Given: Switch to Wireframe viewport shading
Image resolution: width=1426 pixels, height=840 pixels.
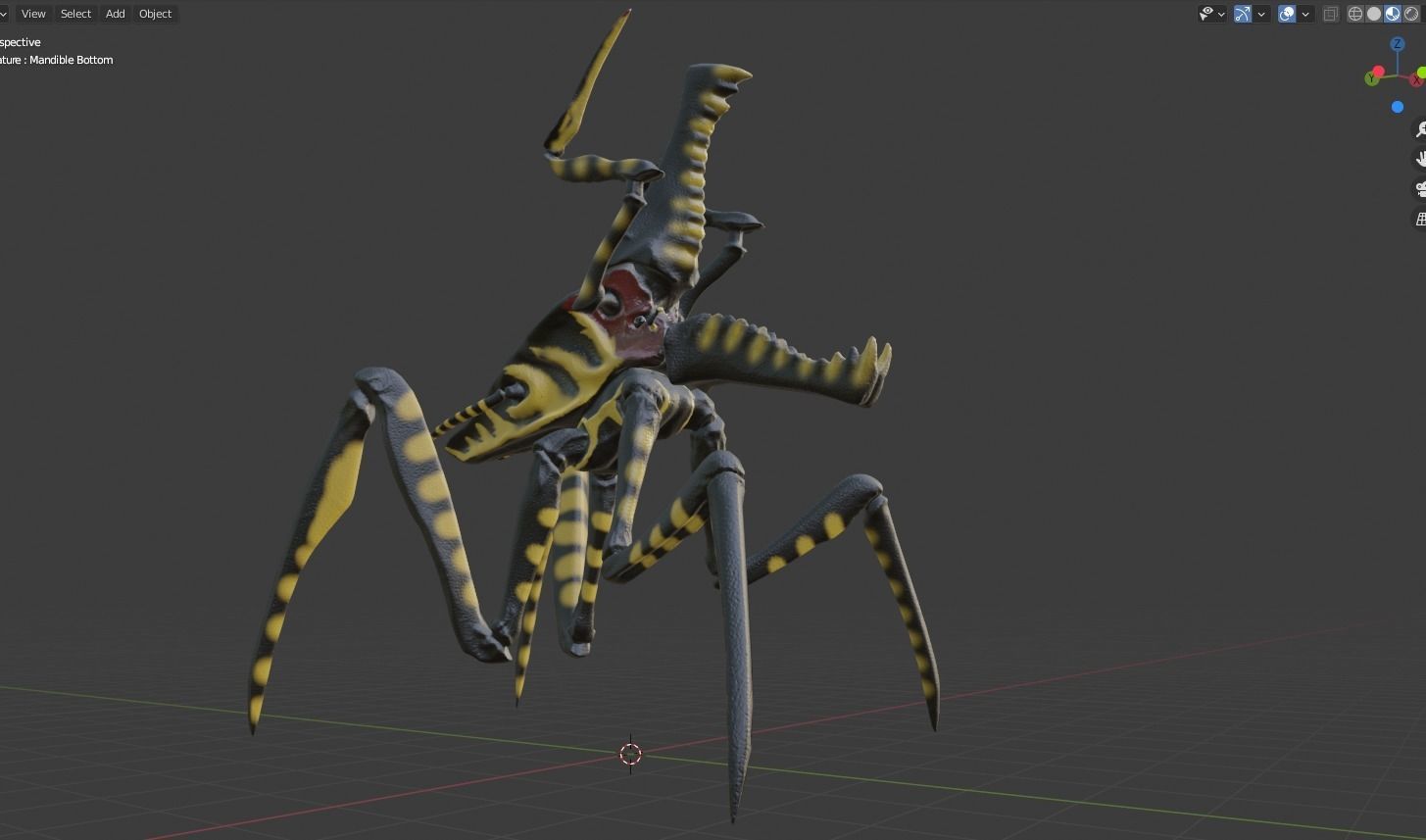Looking at the screenshot, I should (x=1355, y=14).
